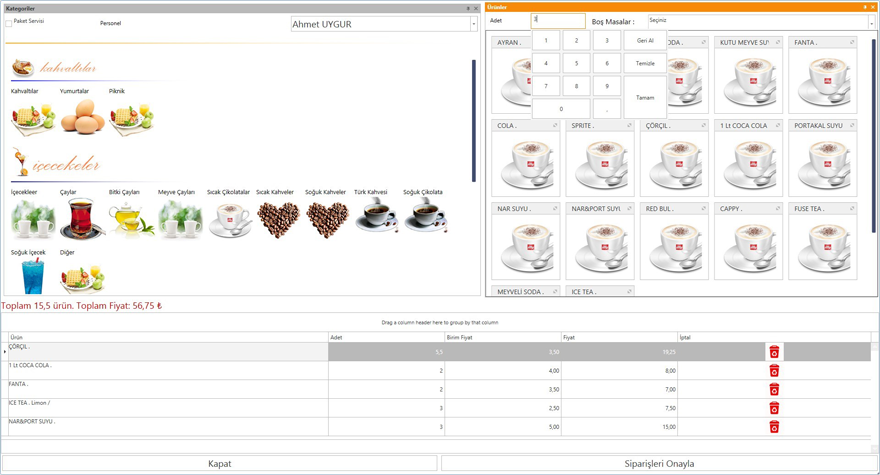Open the Piknik category
The width and height of the screenshot is (880, 475).
(131, 118)
